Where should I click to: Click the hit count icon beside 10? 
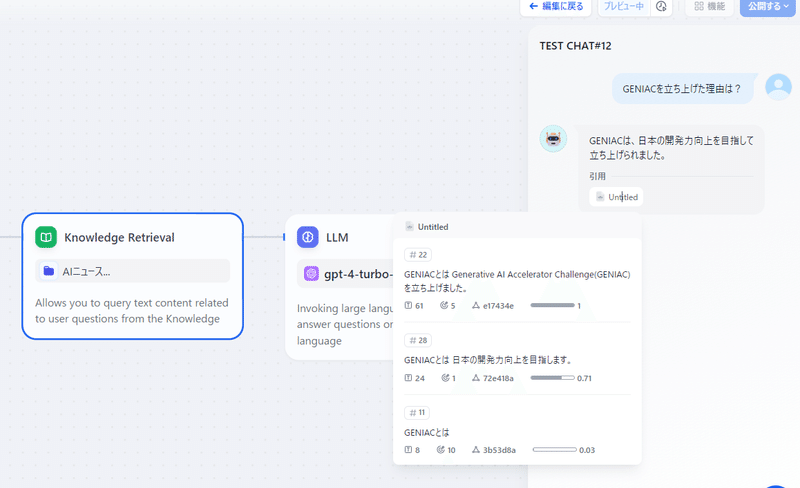point(441,450)
